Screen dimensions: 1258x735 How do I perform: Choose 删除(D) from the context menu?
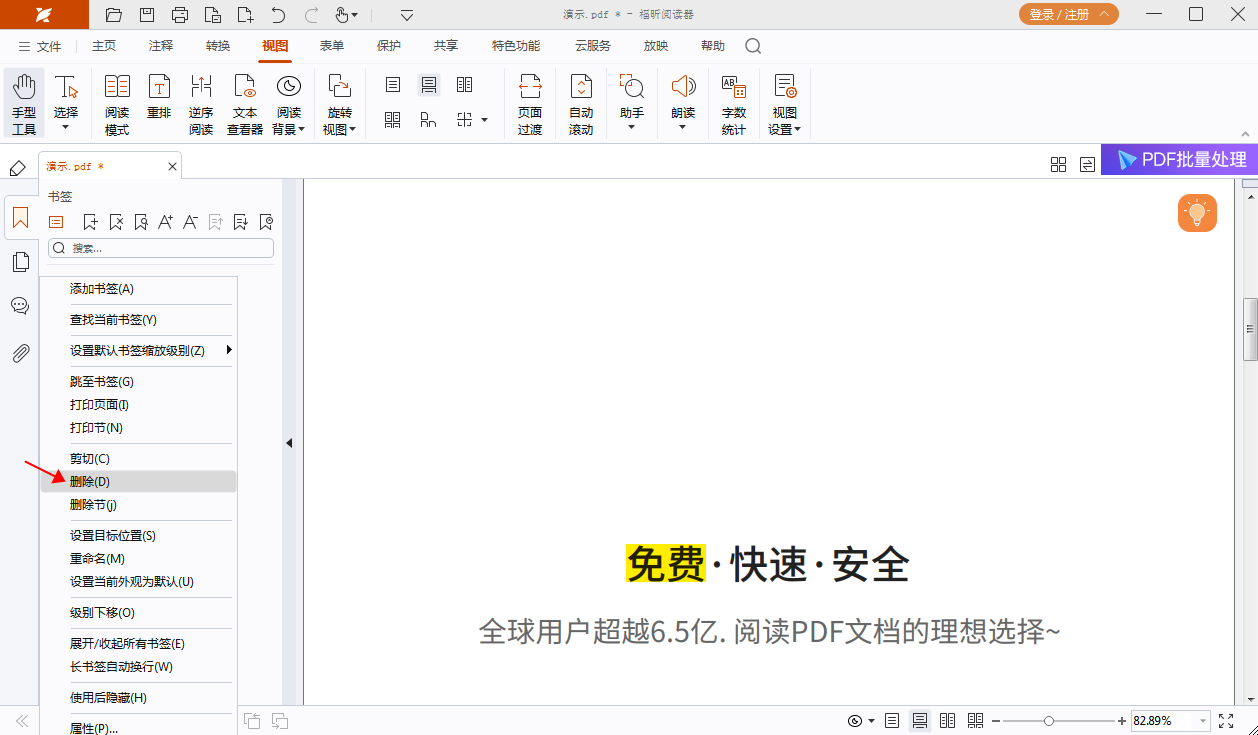138,482
